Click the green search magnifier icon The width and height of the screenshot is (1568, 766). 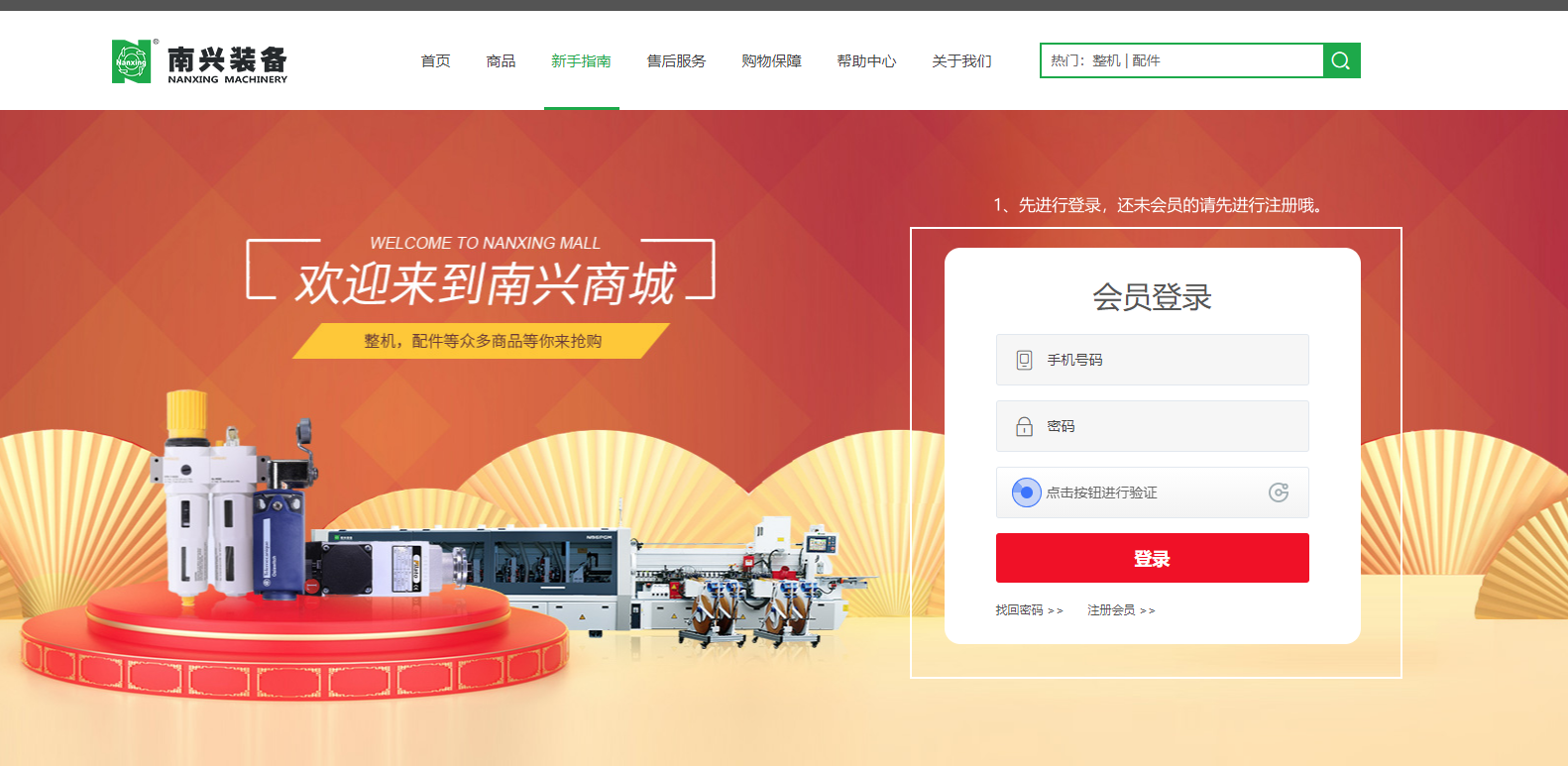1341,60
